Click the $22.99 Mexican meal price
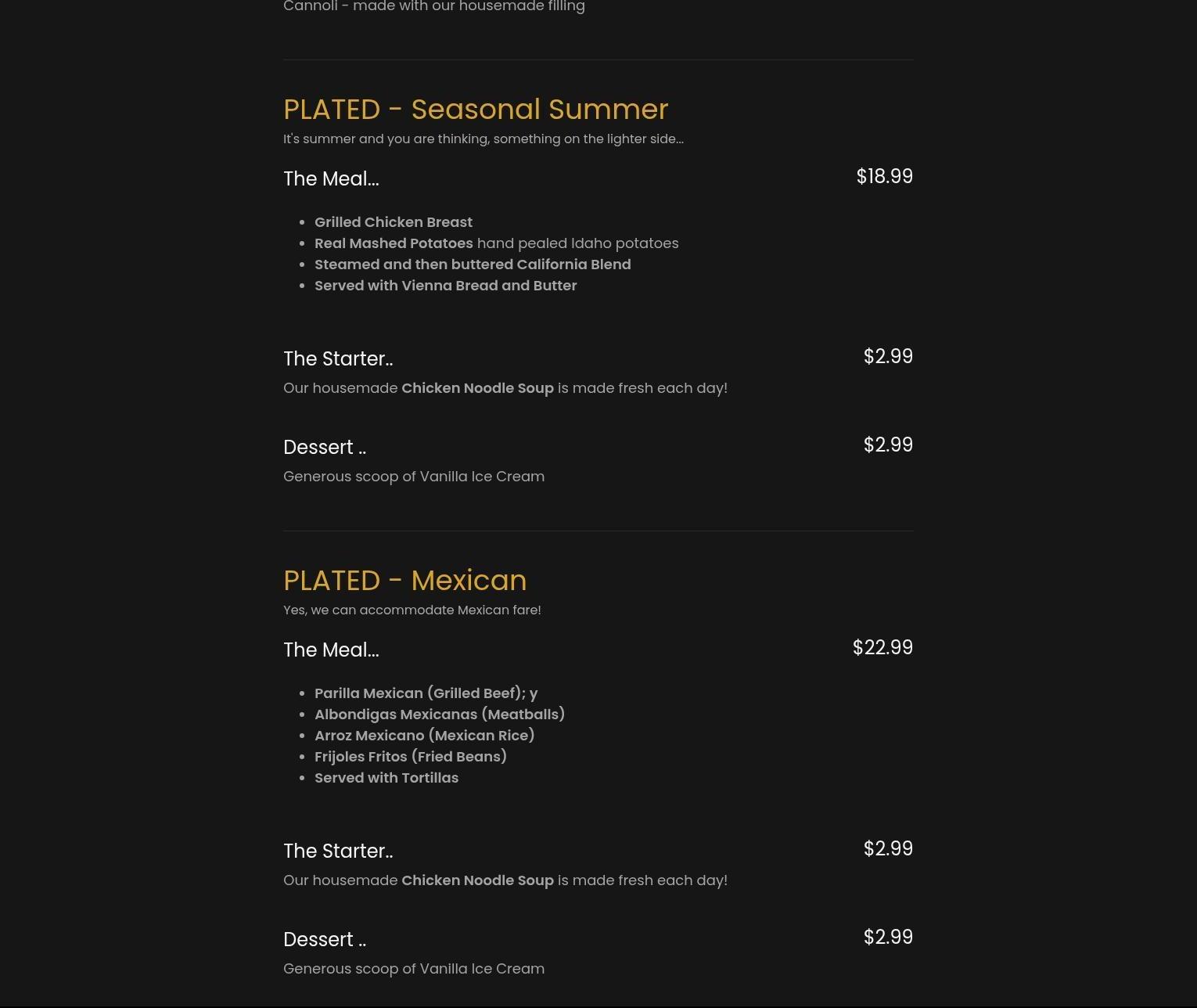 (882, 648)
